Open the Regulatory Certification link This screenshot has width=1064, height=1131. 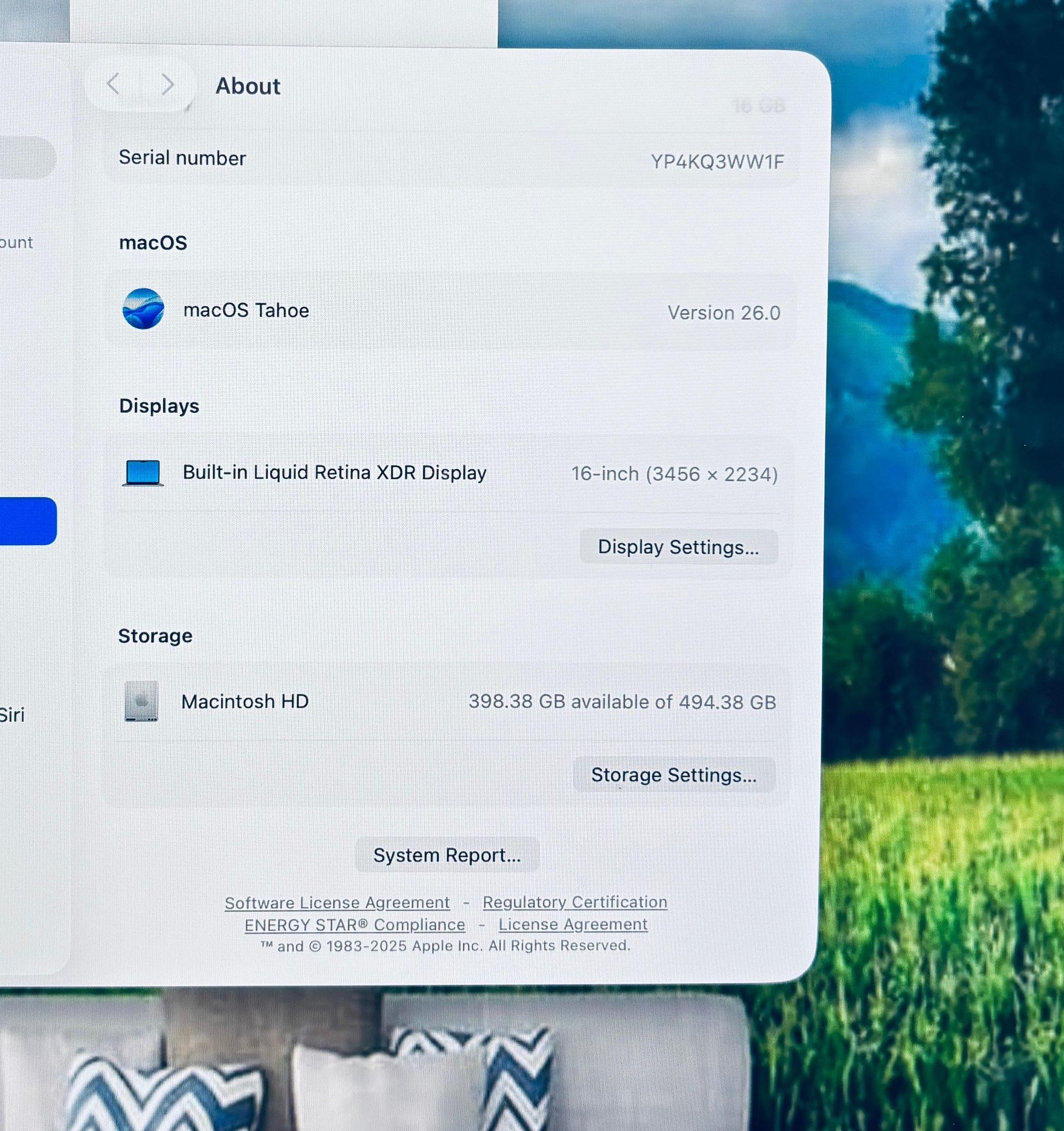click(x=575, y=902)
